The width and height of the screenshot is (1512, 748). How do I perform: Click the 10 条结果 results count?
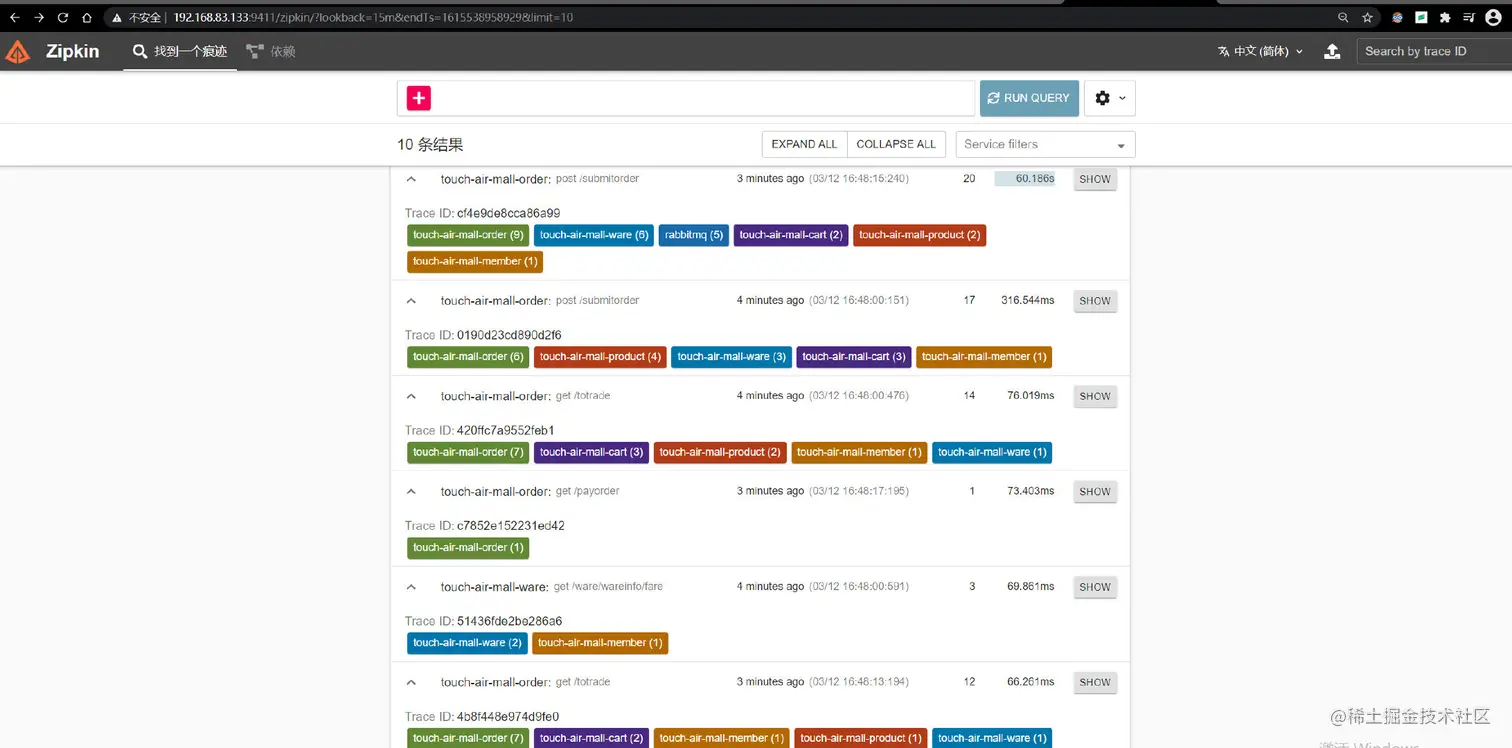430,145
